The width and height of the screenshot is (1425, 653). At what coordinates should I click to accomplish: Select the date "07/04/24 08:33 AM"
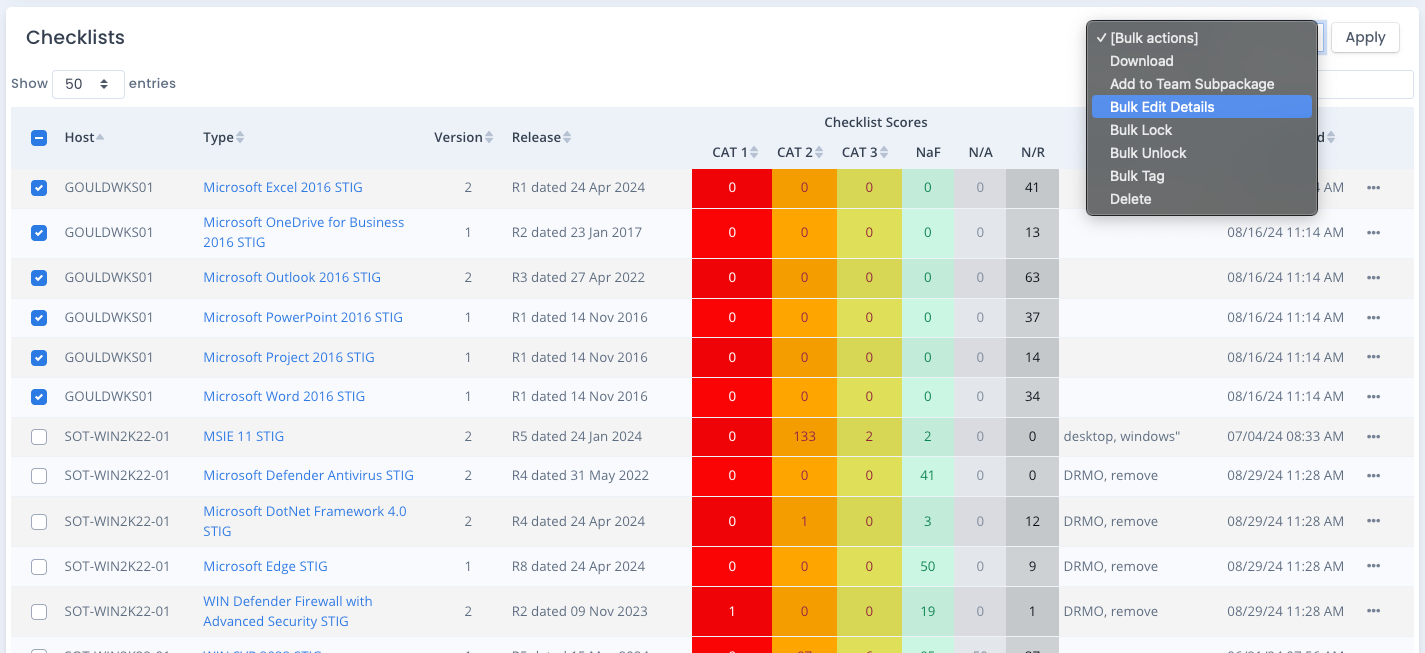(x=1286, y=437)
